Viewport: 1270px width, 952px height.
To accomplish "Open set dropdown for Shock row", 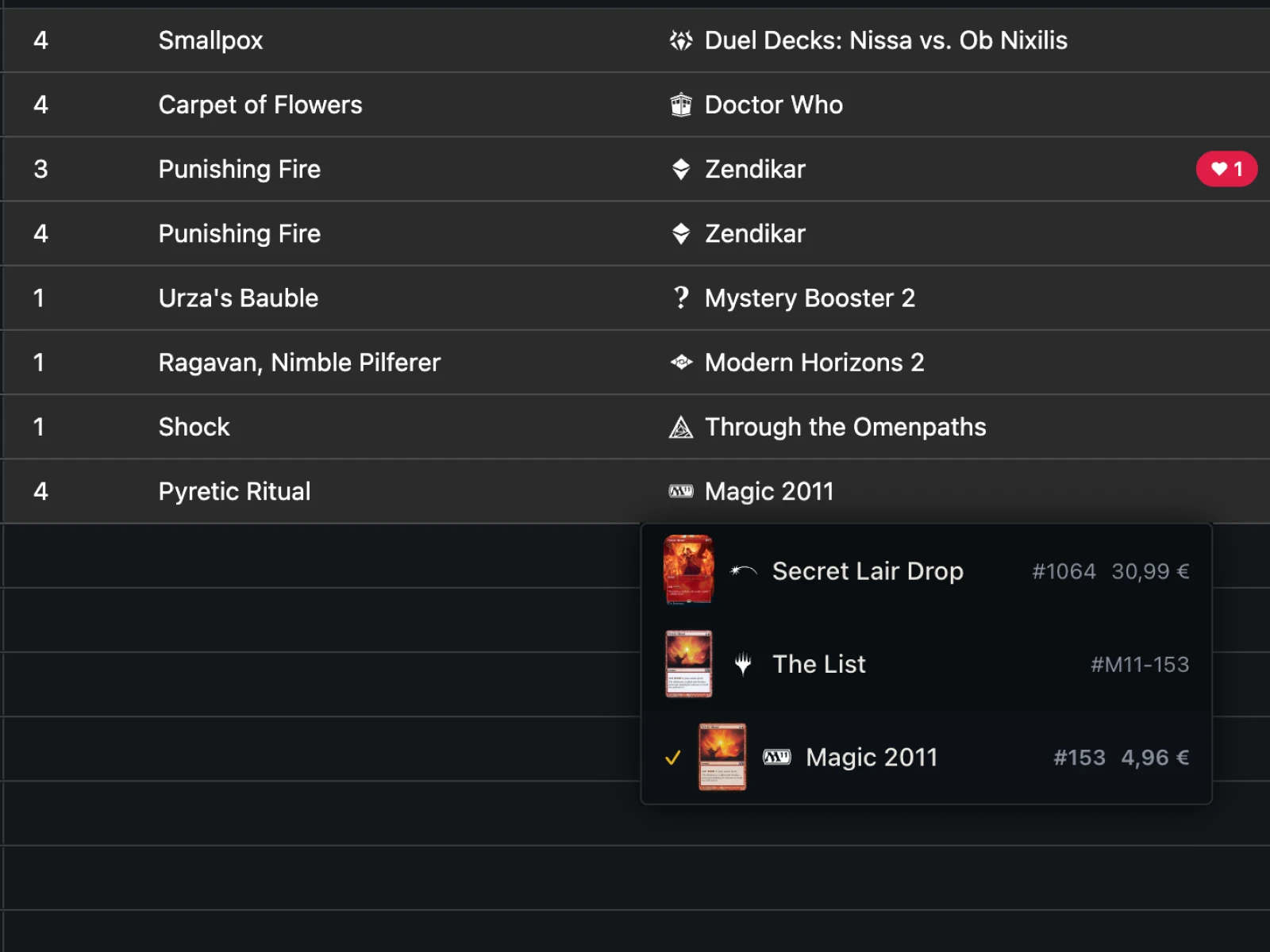I will coord(845,428).
